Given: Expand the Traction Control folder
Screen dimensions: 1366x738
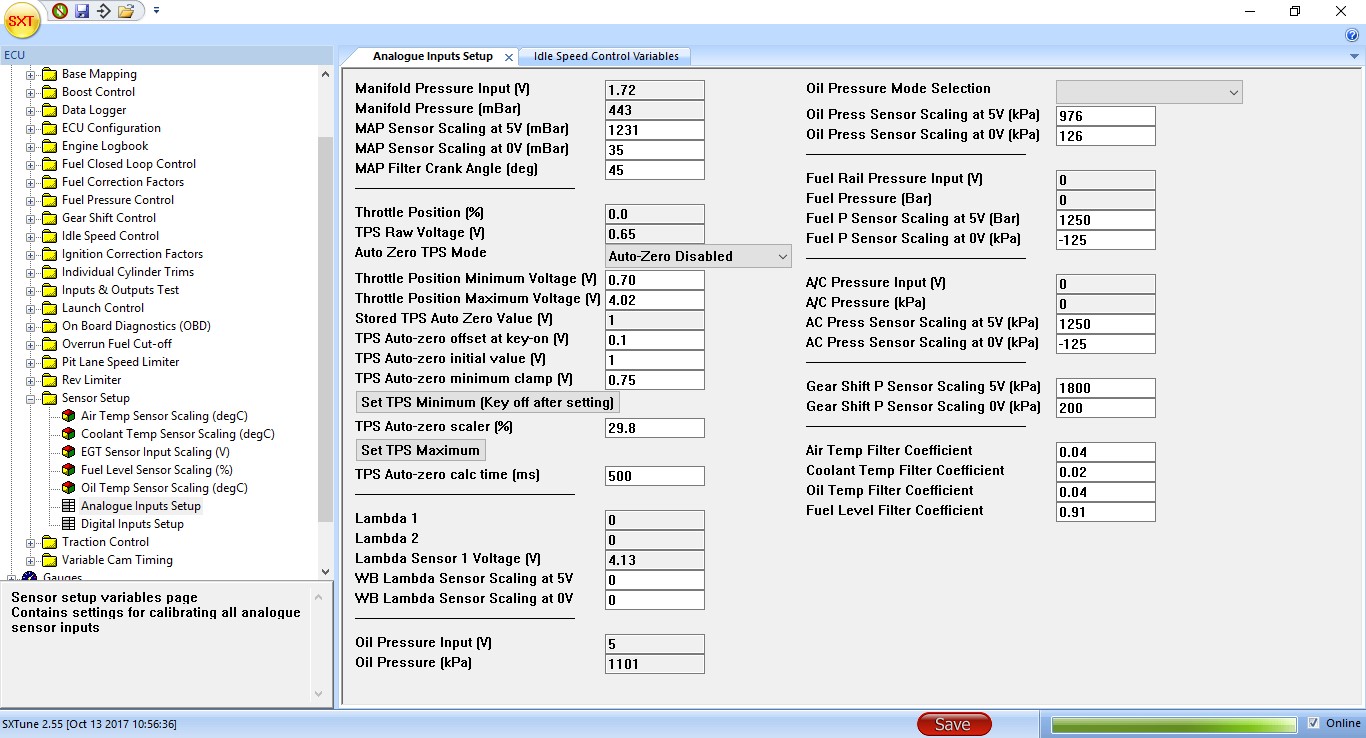Looking at the screenshot, I should 31,542.
